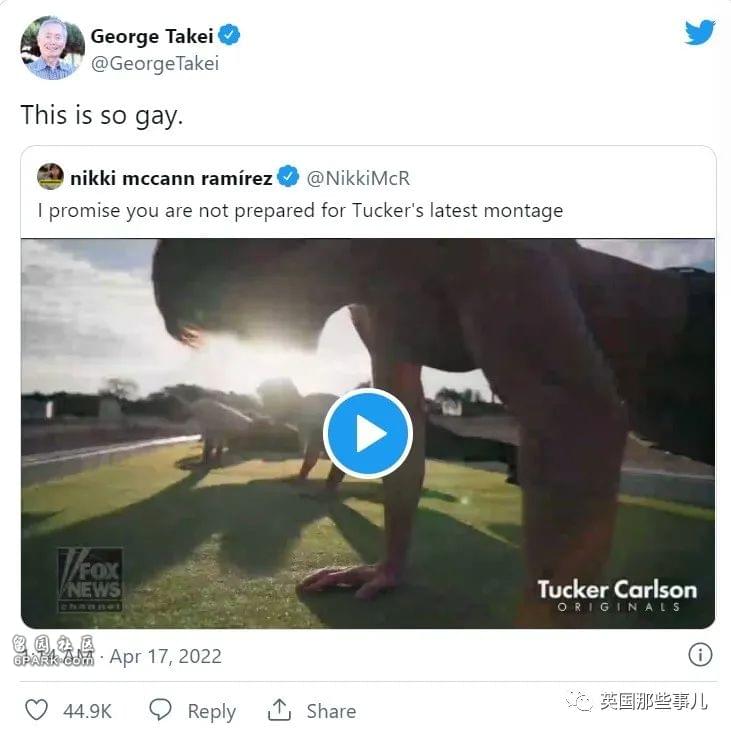Like the tweet with heart icon
The image size is (731, 733).
coord(36,710)
